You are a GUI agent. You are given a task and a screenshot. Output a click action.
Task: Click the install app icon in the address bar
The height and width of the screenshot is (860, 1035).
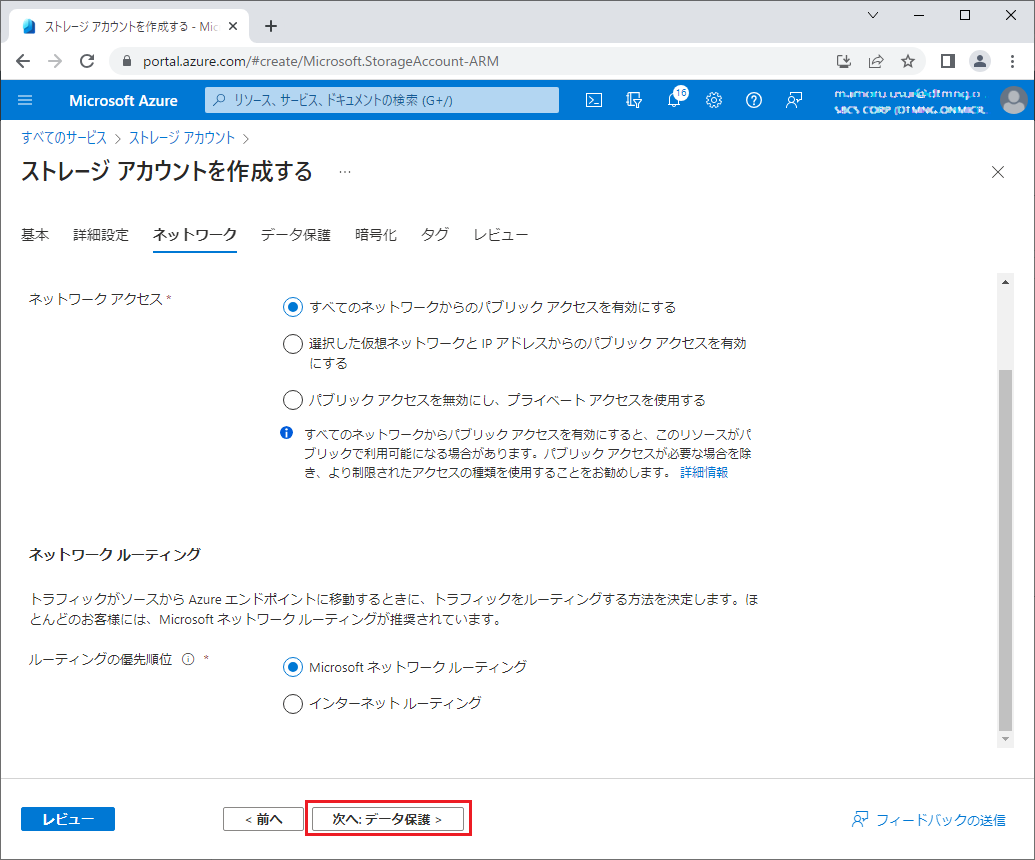tap(844, 61)
